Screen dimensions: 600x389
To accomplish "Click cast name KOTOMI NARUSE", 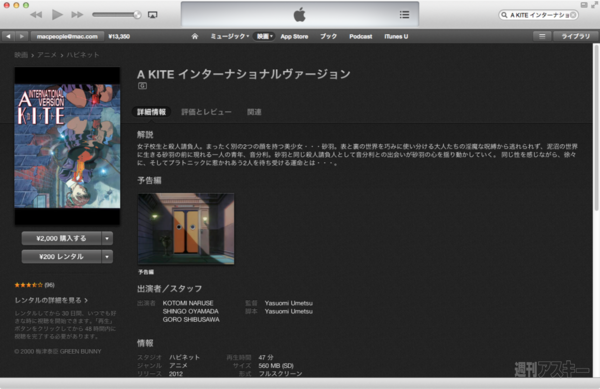I will (188, 303).
